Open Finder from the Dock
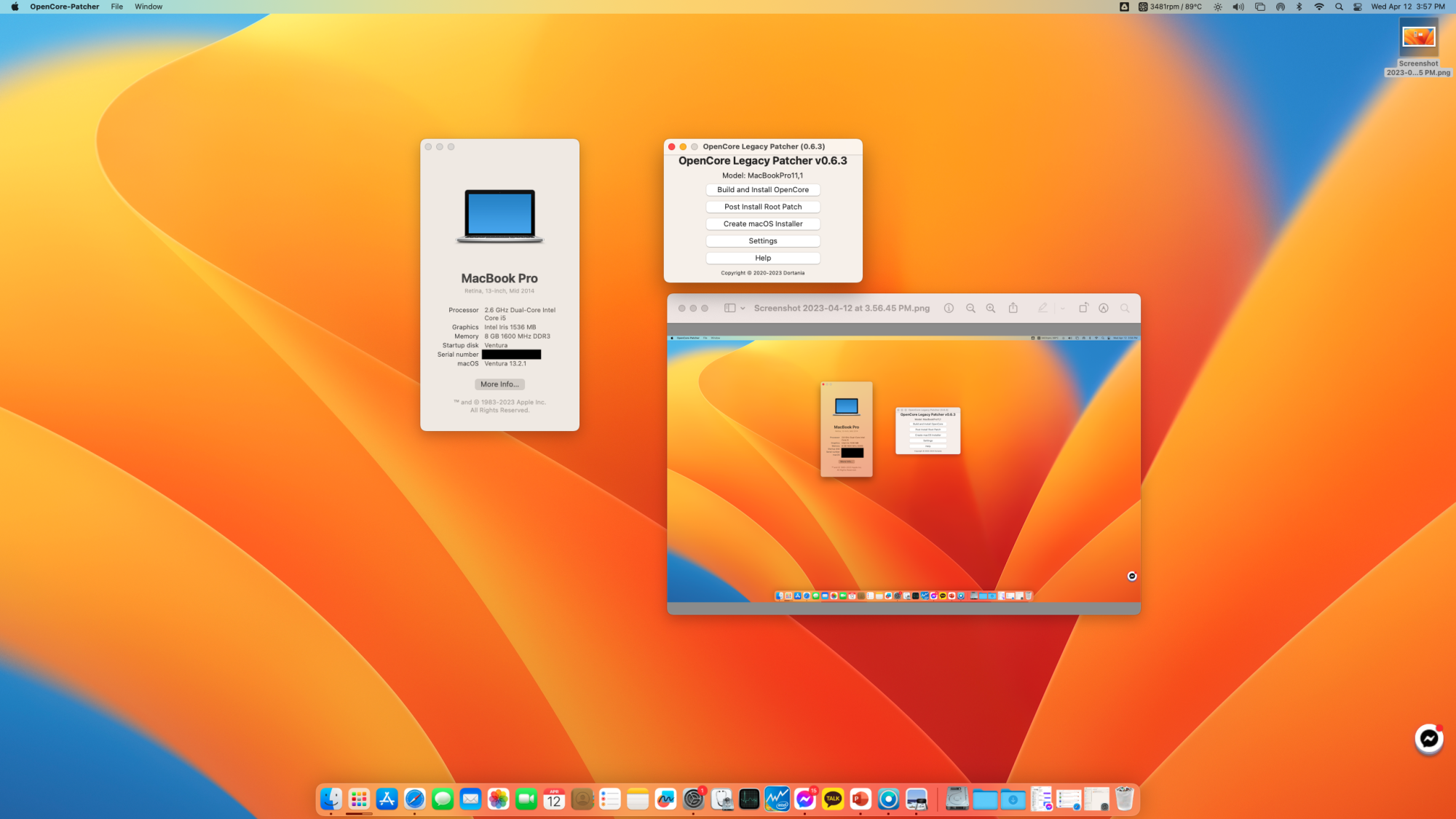The width and height of the screenshot is (1456, 819). click(x=331, y=799)
